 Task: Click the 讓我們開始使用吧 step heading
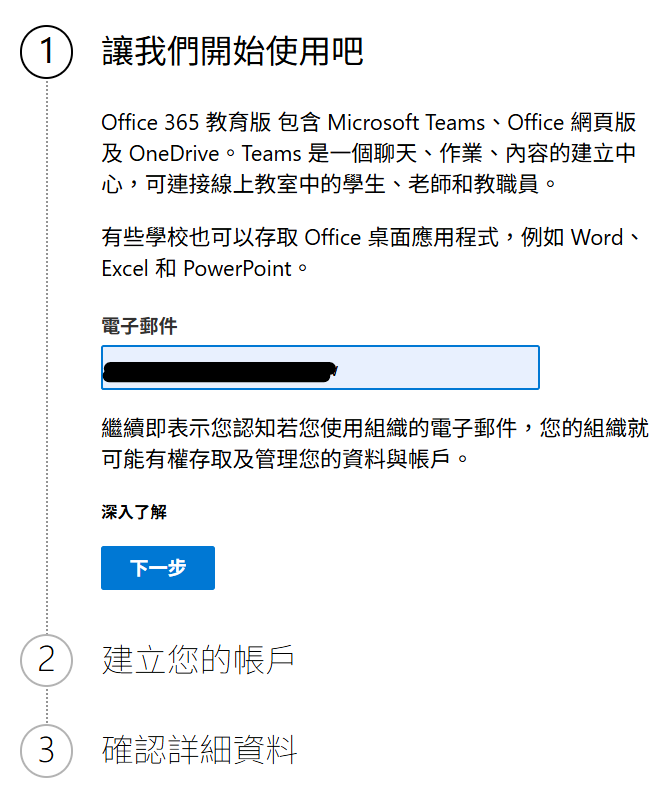click(x=232, y=51)
